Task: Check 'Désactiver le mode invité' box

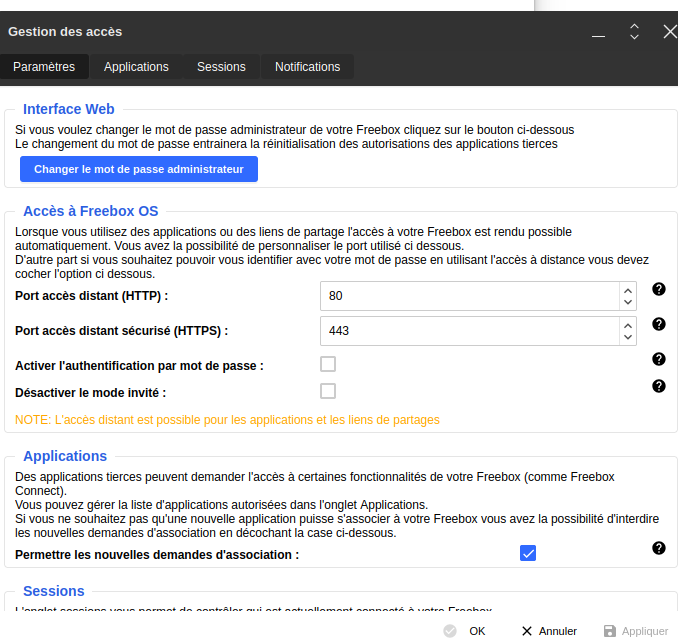Action: (x=328, y=391)
